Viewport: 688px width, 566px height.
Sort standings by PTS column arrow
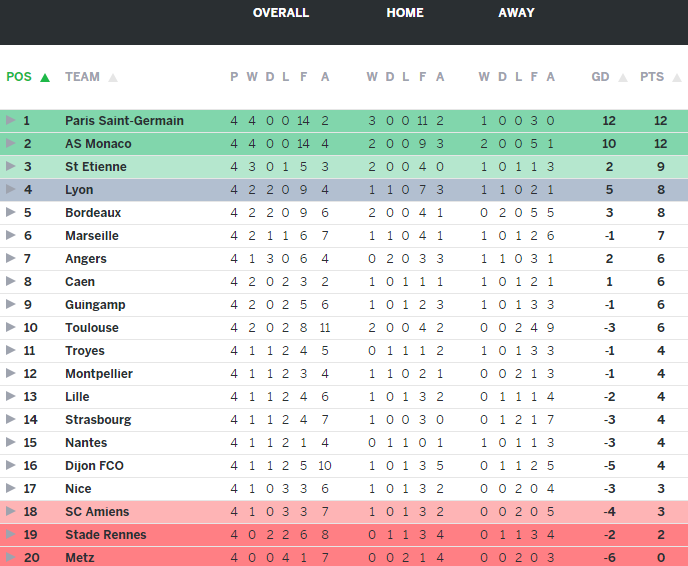pos(675,77)
